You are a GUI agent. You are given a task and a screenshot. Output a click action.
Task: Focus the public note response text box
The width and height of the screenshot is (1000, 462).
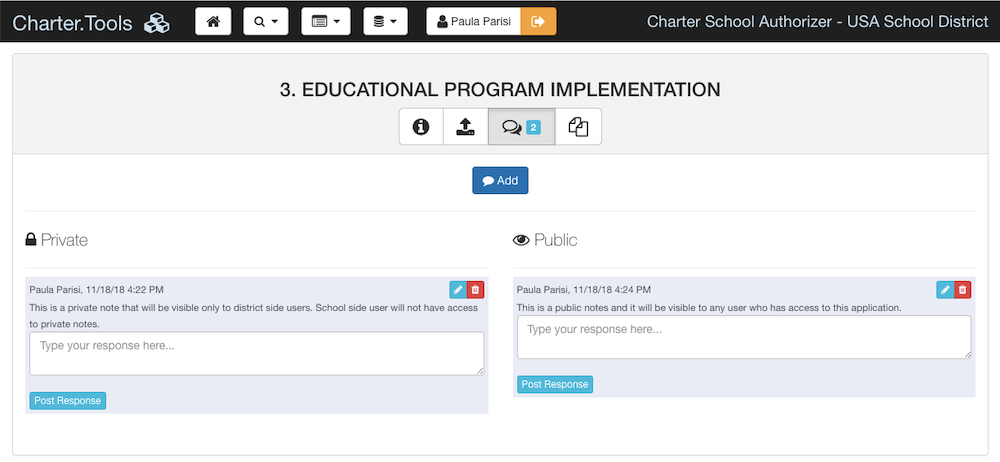(744, 337)
